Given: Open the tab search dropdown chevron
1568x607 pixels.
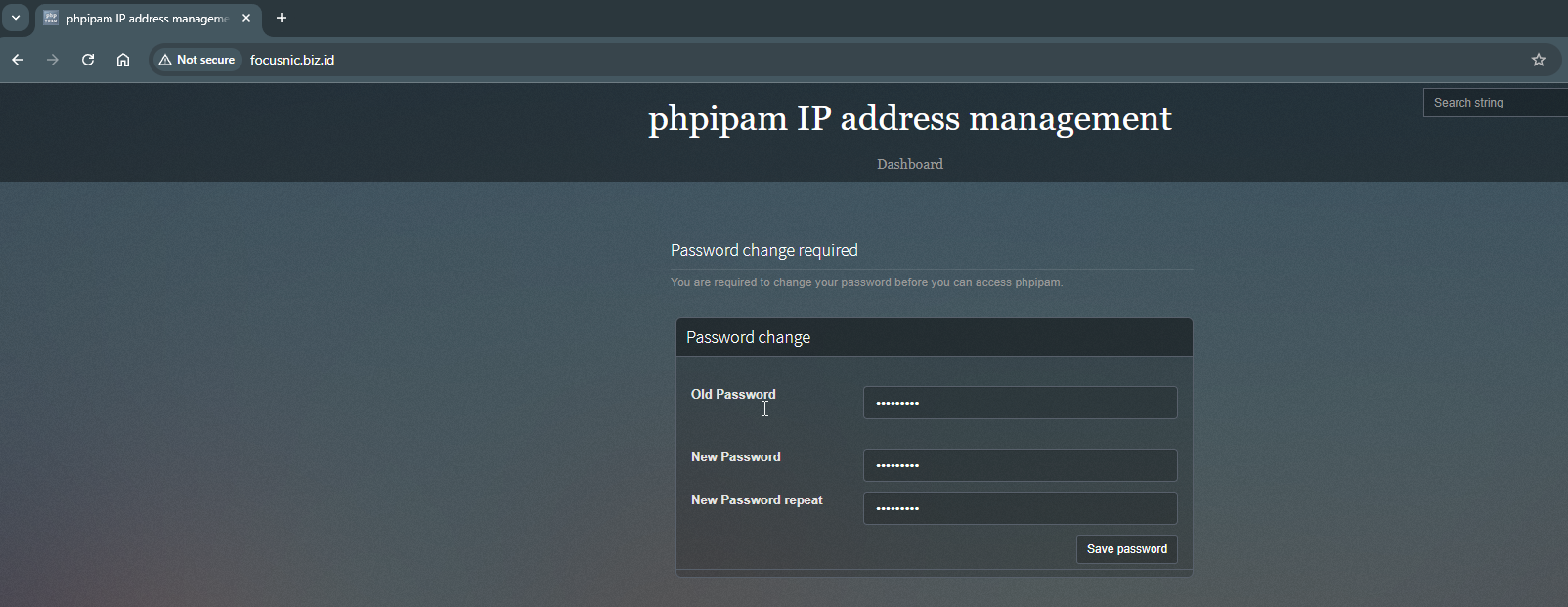Looking at the screenshot, I should coord(16,18).
